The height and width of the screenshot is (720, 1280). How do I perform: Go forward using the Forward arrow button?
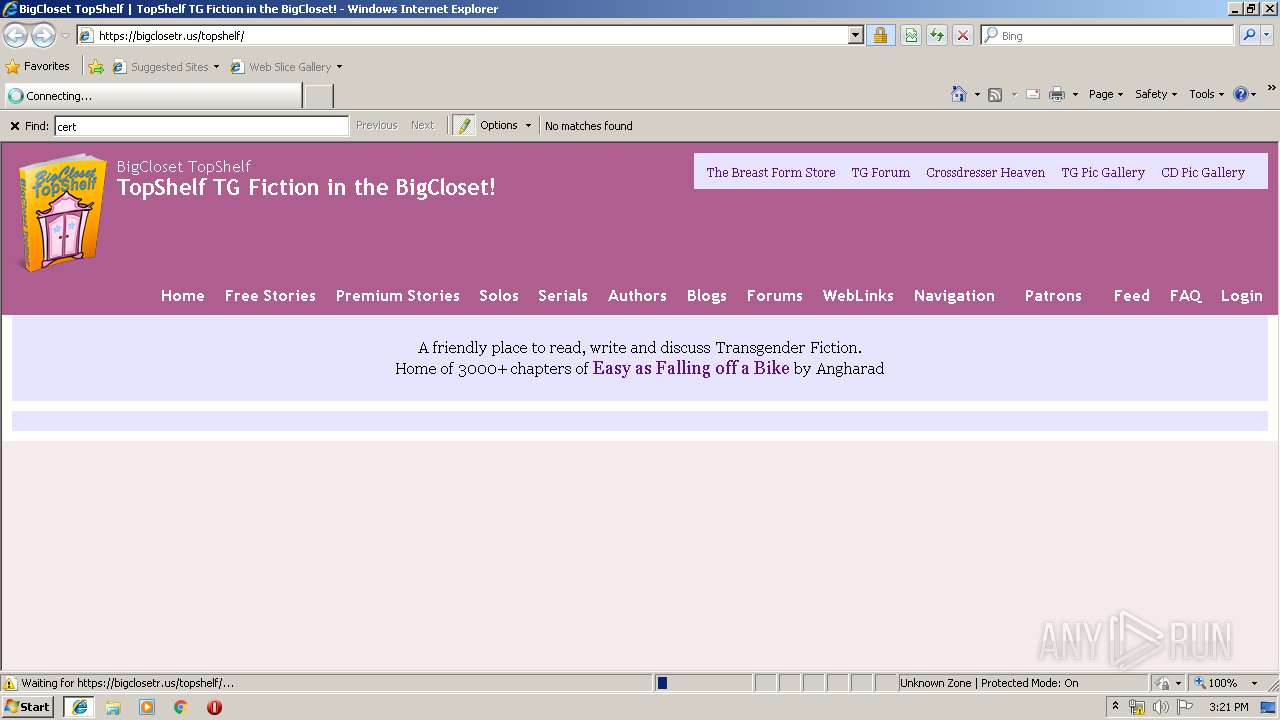pyautogui.click(x=43, y=35)
